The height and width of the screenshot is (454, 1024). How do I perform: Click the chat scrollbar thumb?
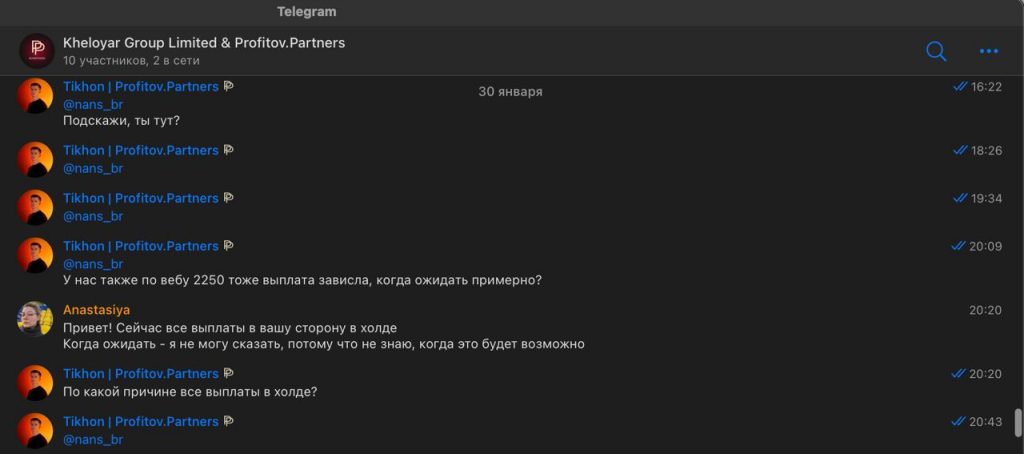click(x=1017, y=422)
